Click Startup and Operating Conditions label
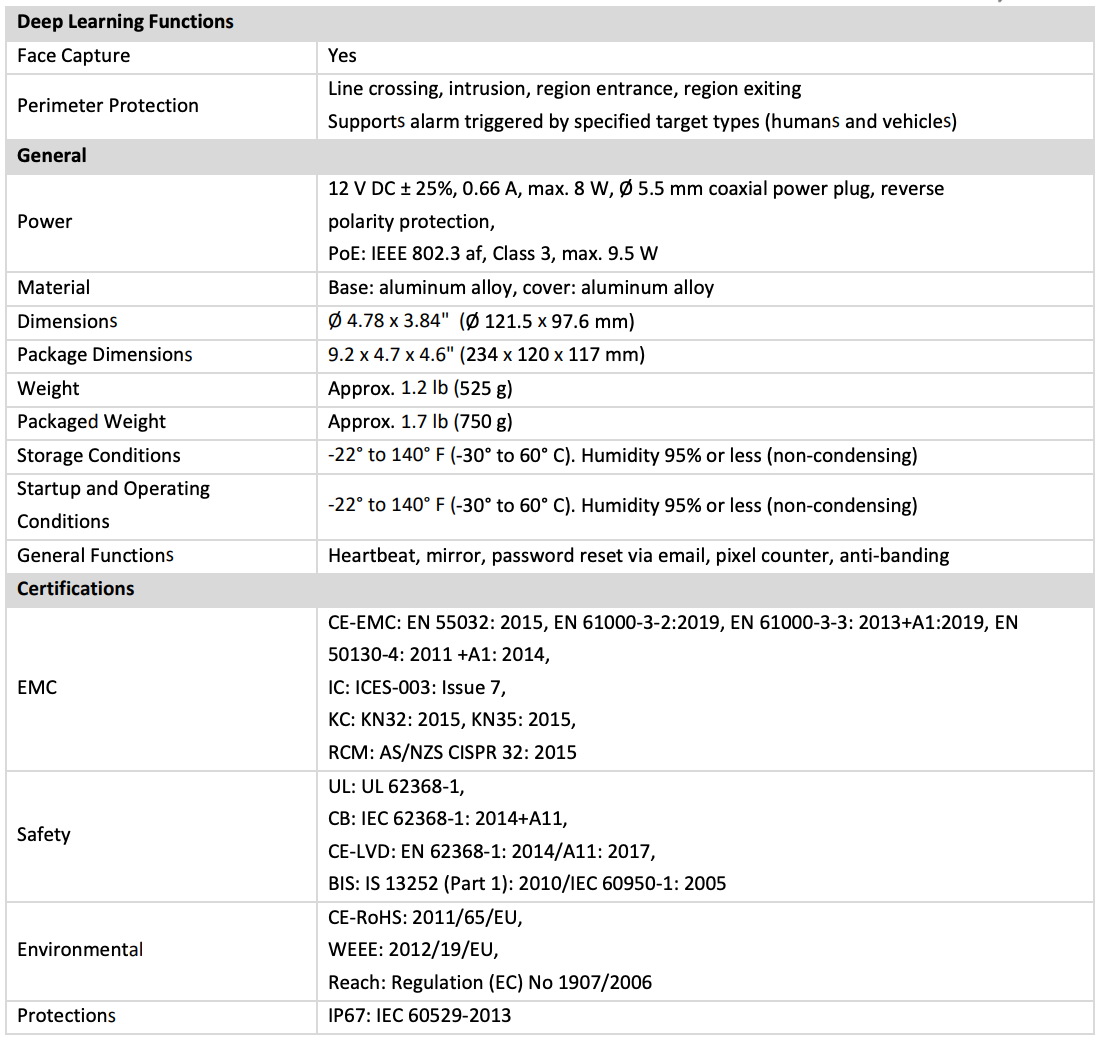This screenshot has width=1104, height=1046. tap(113, 505)
